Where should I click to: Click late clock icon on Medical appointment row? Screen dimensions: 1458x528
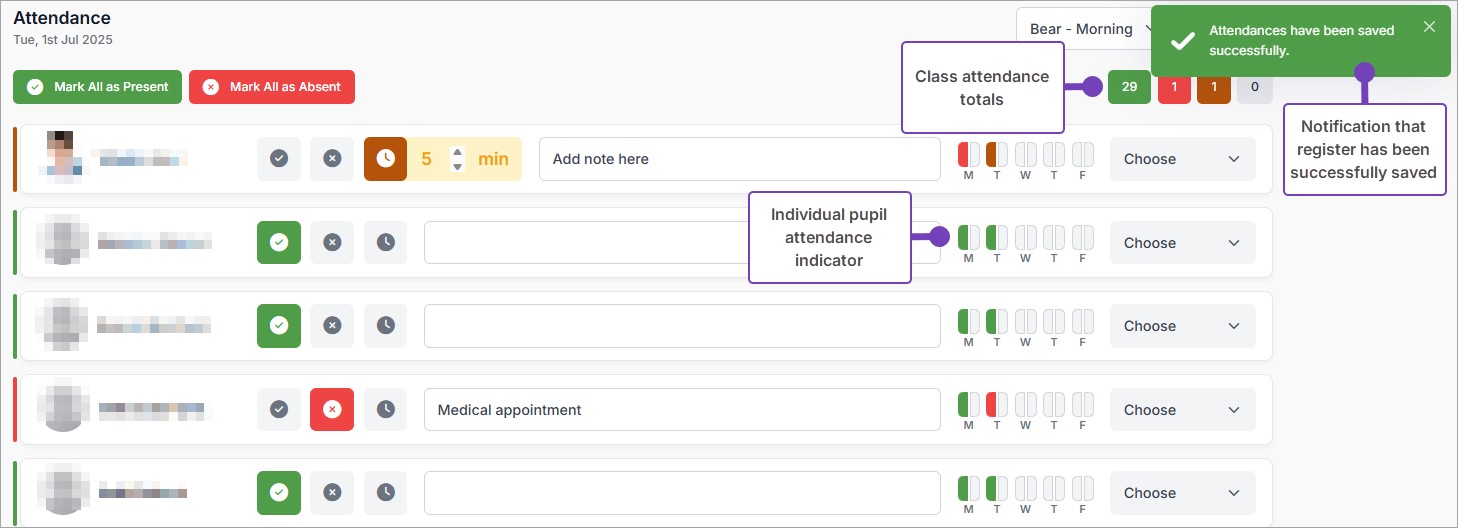pos(385,410)
